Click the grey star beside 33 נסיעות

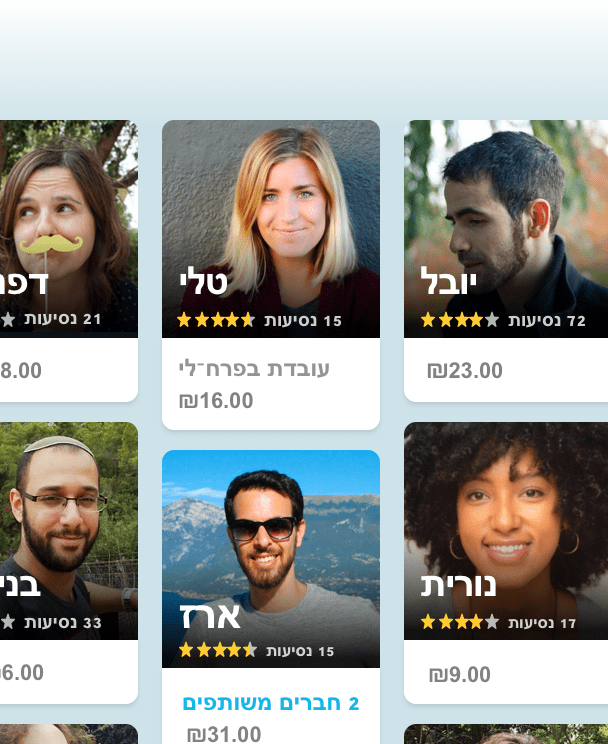click(8, 622)
